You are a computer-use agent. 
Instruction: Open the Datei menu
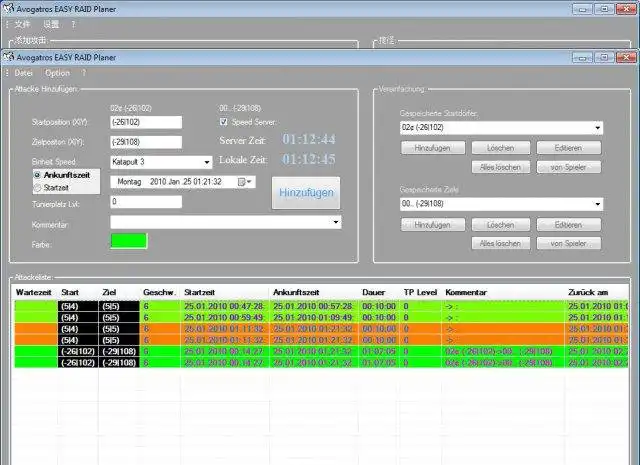coord(24,73)
